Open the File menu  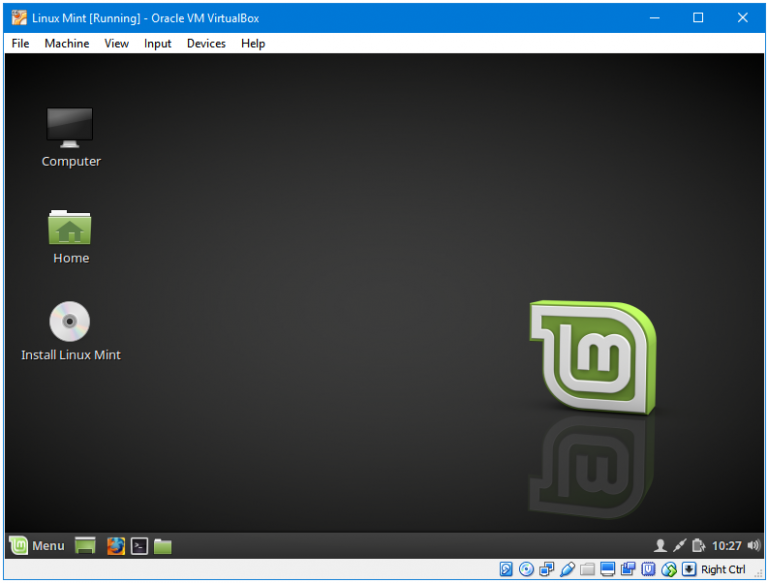click(20, 44)
